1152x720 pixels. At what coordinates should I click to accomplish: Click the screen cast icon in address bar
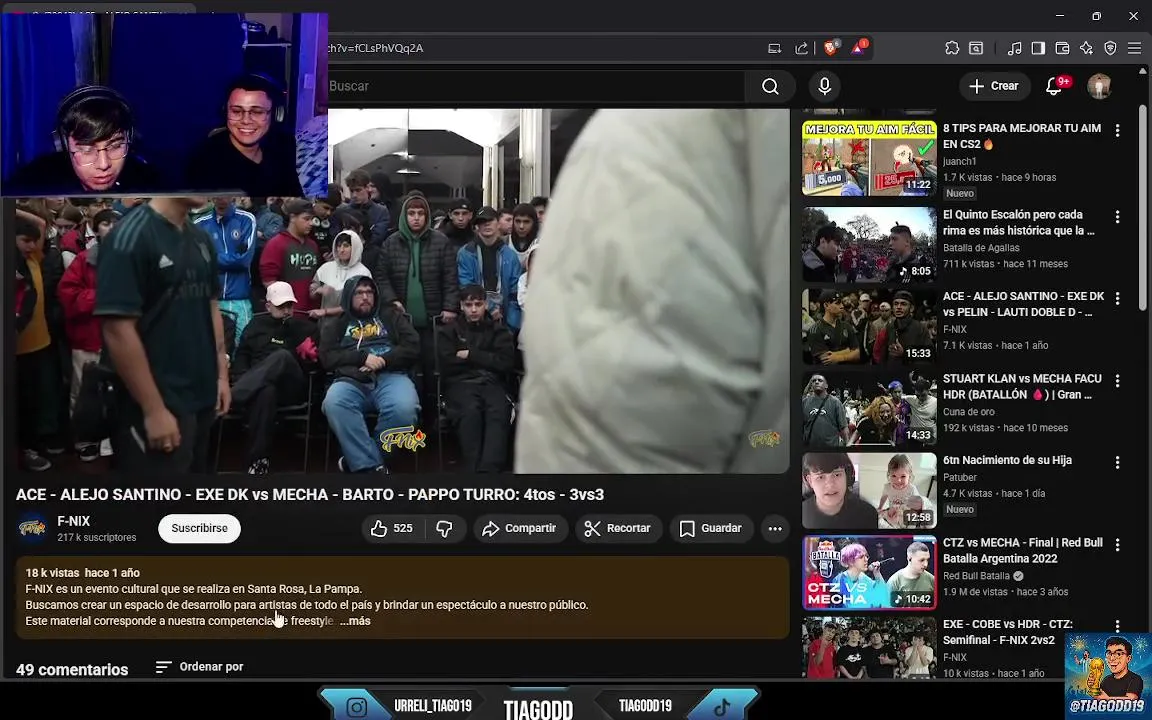[x=774, y=48]
